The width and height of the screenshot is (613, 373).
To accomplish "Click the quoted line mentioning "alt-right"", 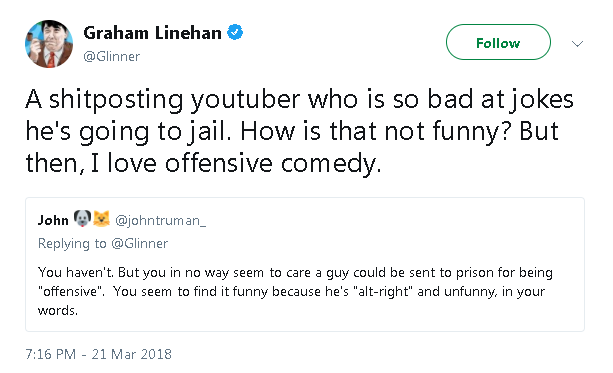I will pos(291,292).
